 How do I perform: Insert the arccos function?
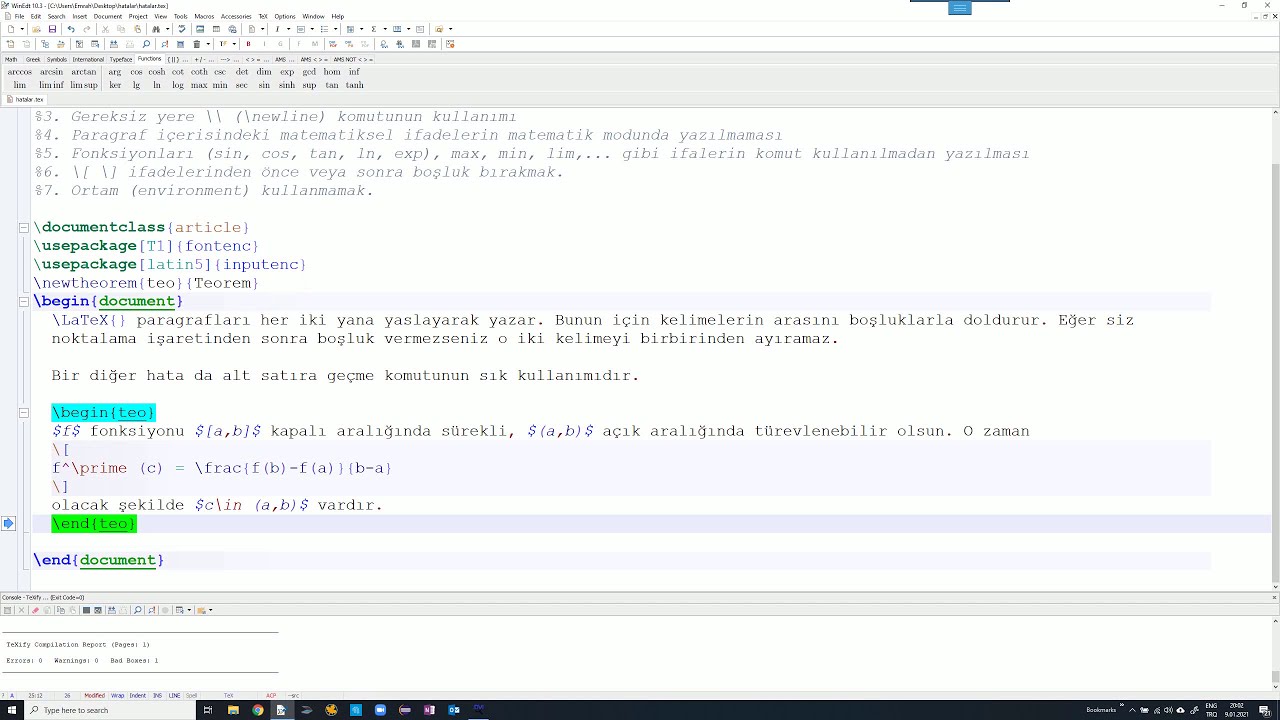(x=19, y=72)
